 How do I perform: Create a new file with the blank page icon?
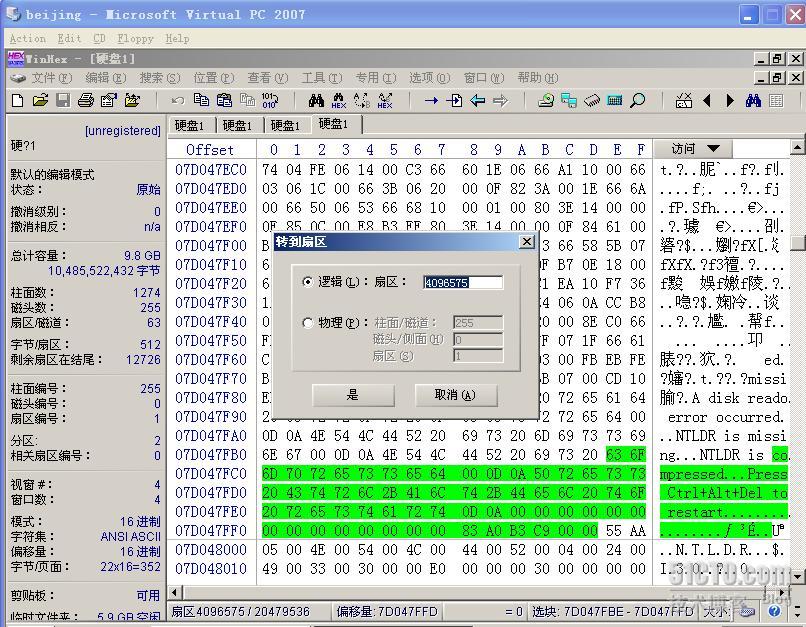17,100
